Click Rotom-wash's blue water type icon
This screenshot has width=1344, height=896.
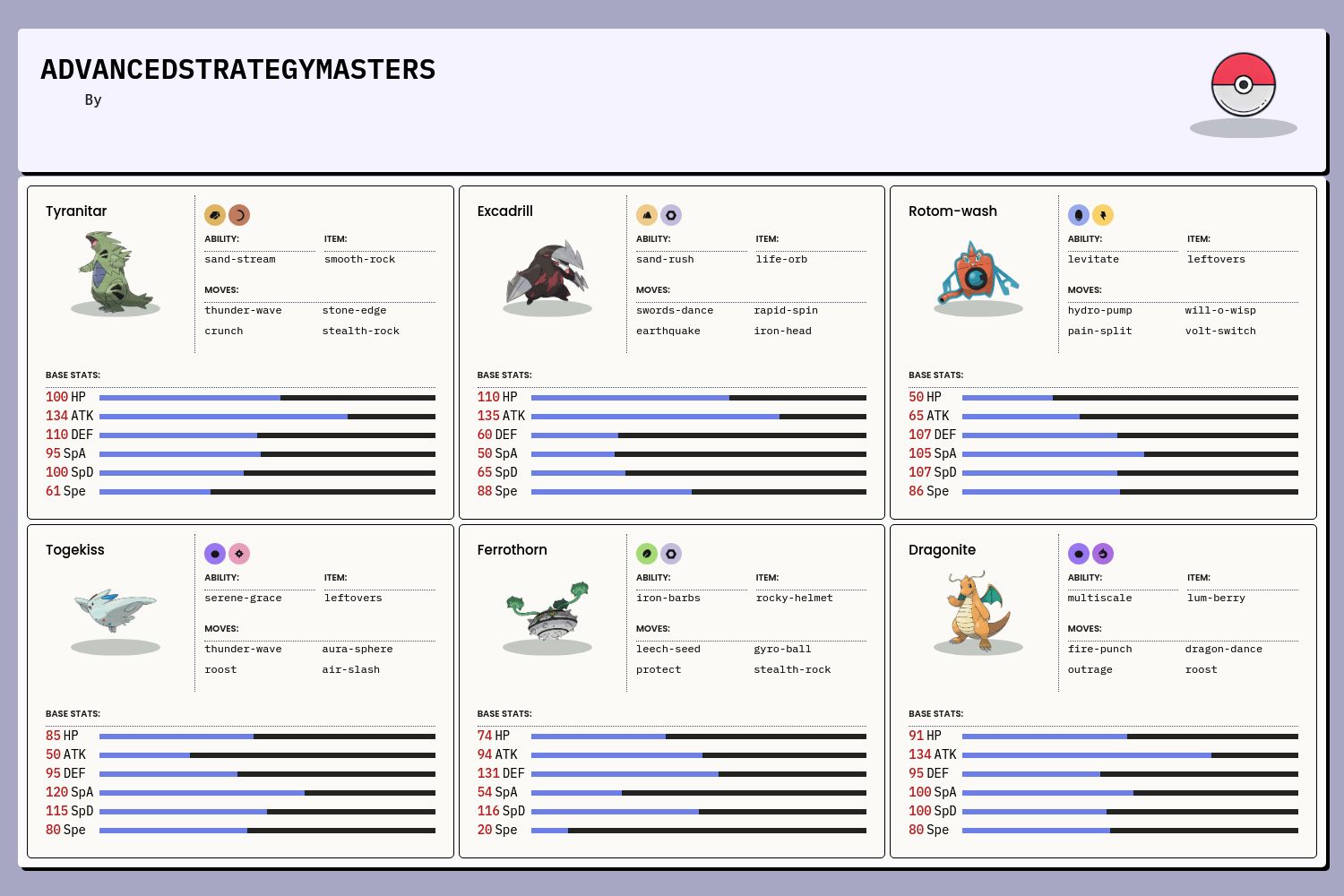point(1079,215)
